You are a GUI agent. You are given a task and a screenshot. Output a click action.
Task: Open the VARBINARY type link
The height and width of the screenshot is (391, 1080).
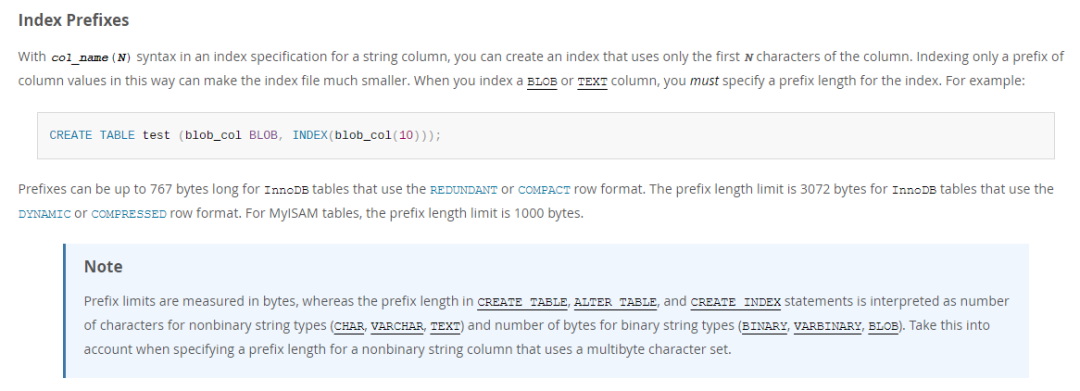[827, 326]
